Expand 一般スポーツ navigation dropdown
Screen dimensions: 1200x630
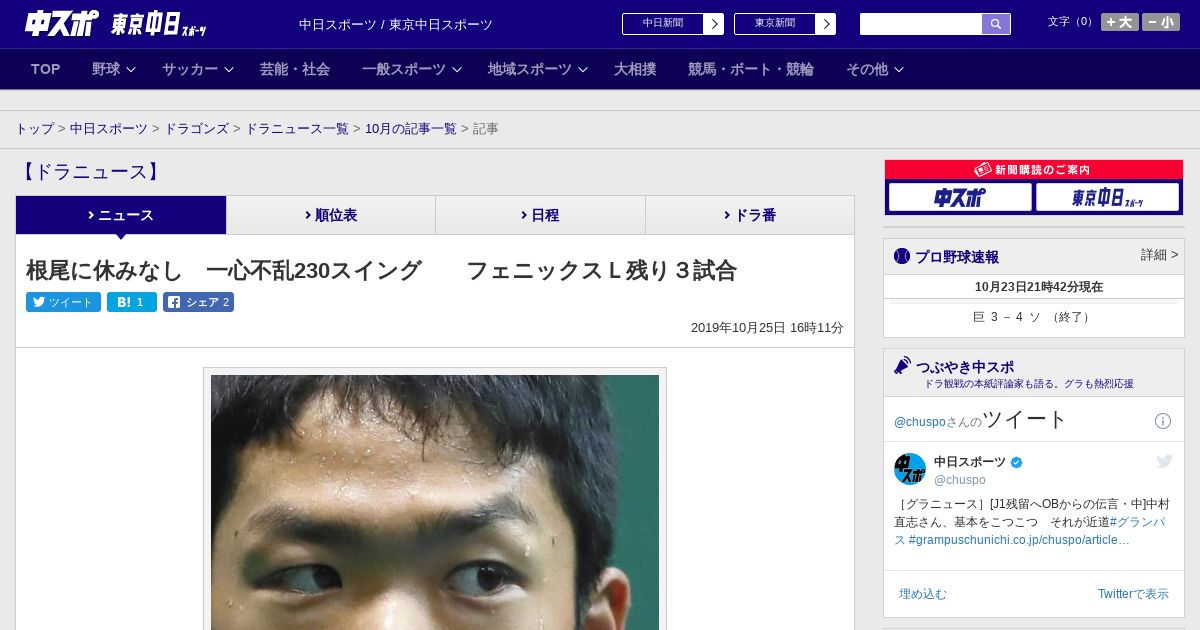pyautogui.click(x=412, y=69)
